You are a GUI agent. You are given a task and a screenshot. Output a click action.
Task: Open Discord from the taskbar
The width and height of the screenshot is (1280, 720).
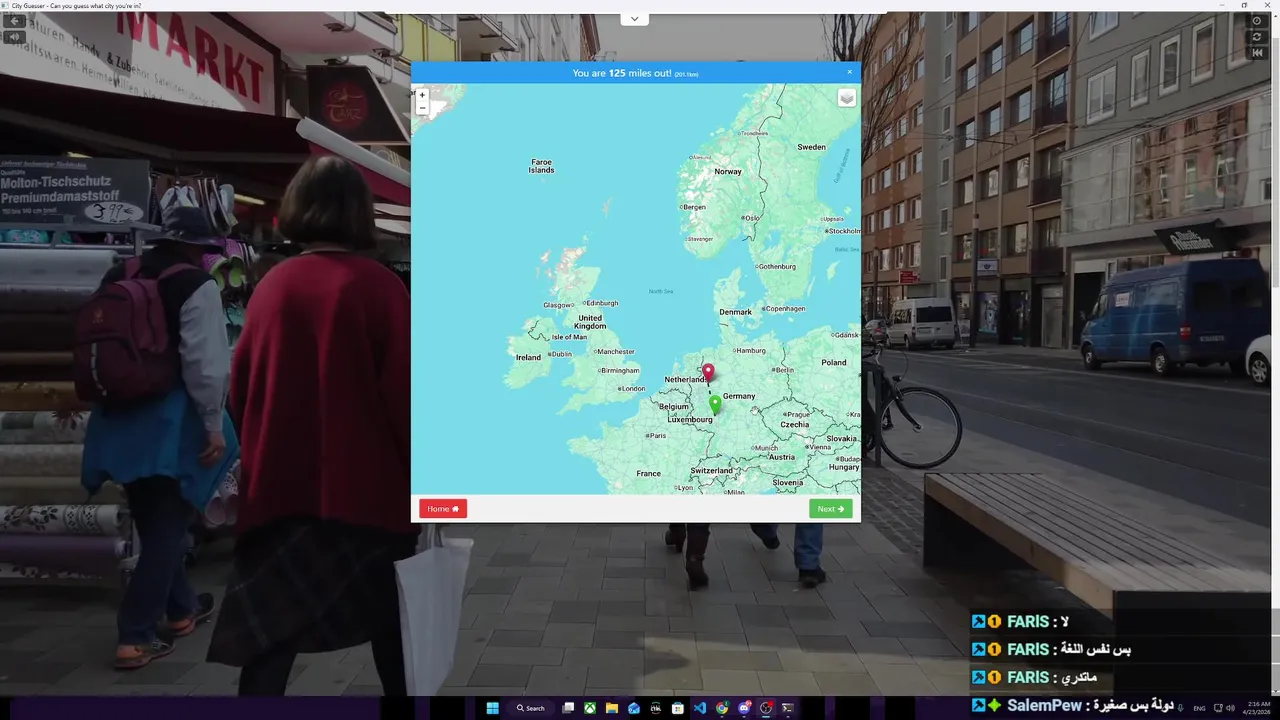point(744,708)
